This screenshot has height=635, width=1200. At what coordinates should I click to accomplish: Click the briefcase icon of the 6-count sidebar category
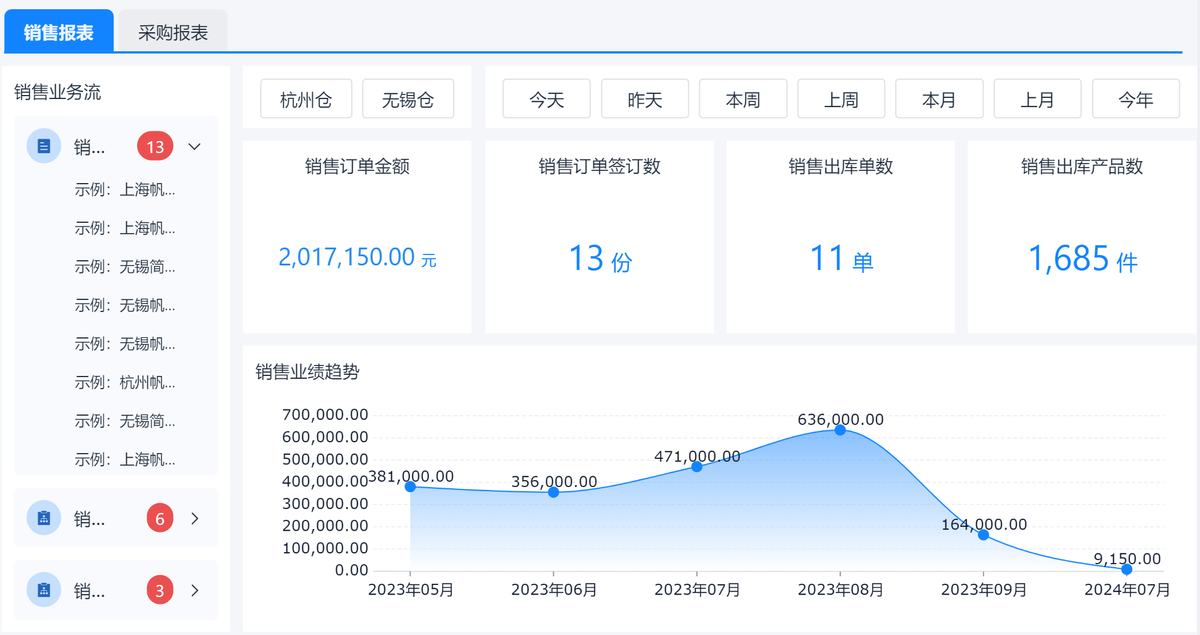coord(42,518)
